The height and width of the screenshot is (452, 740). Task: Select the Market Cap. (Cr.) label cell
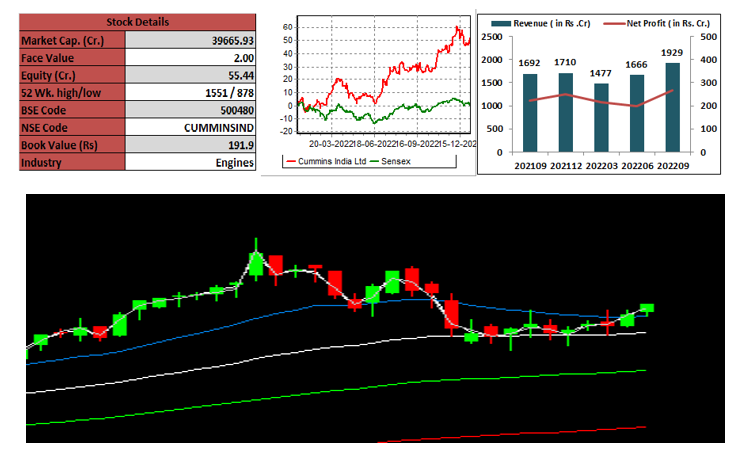click(72, 40)
